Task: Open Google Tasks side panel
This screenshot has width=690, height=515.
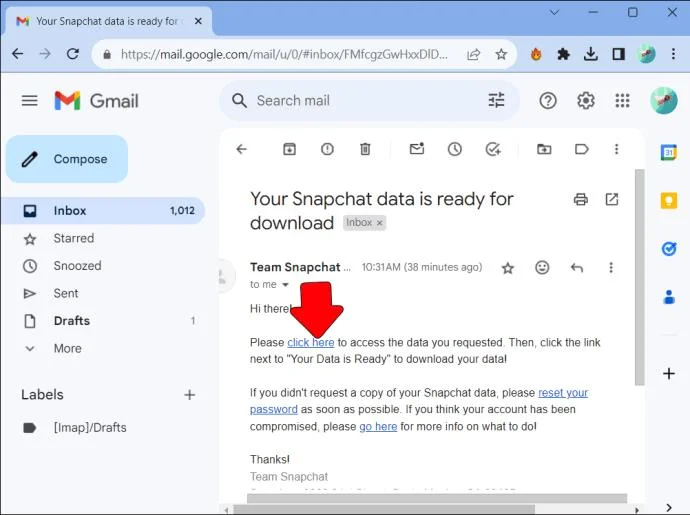Action: coord(669,249)
